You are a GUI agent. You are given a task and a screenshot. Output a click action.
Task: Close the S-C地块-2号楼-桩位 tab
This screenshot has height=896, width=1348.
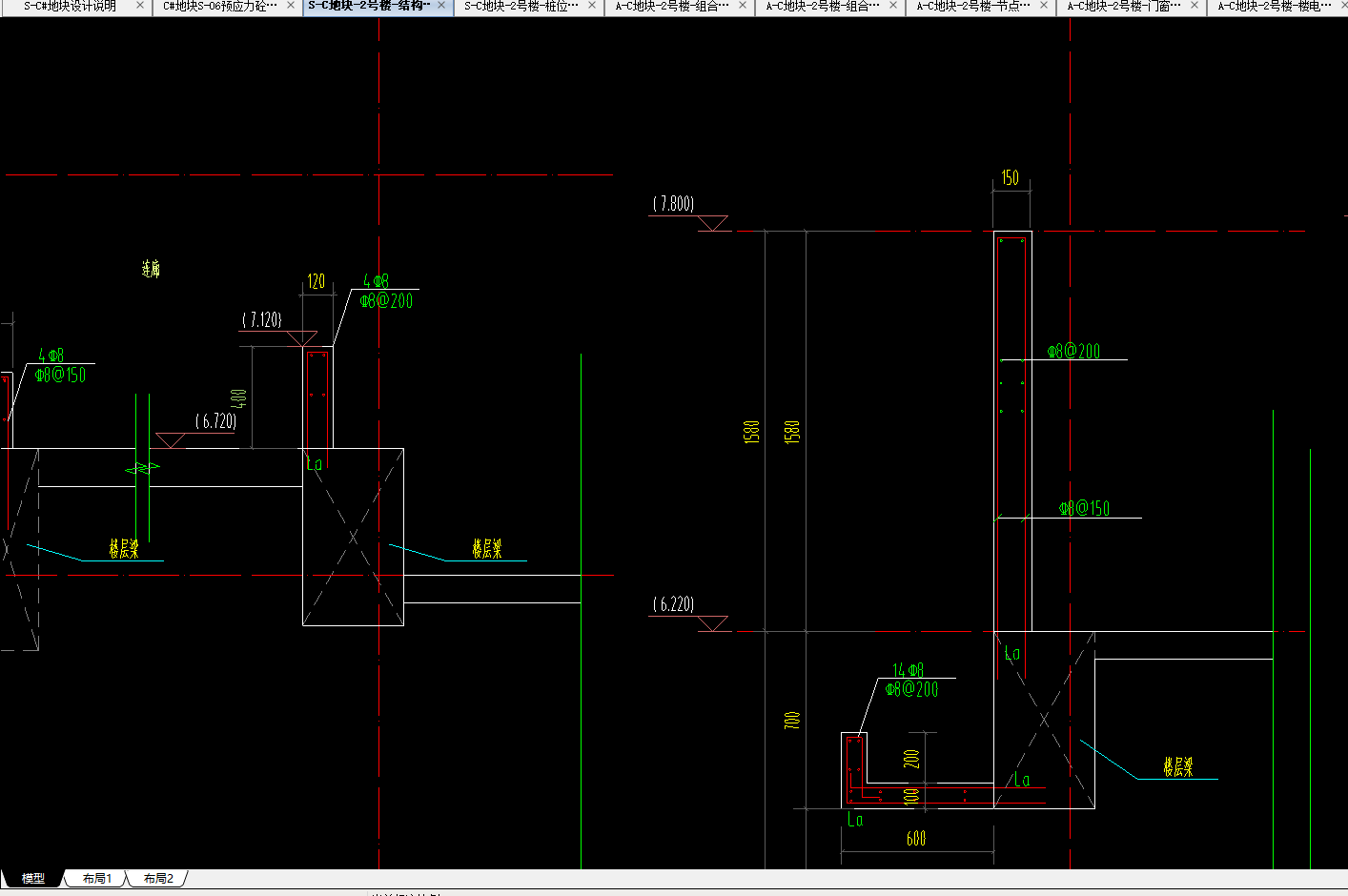(592, 6)
